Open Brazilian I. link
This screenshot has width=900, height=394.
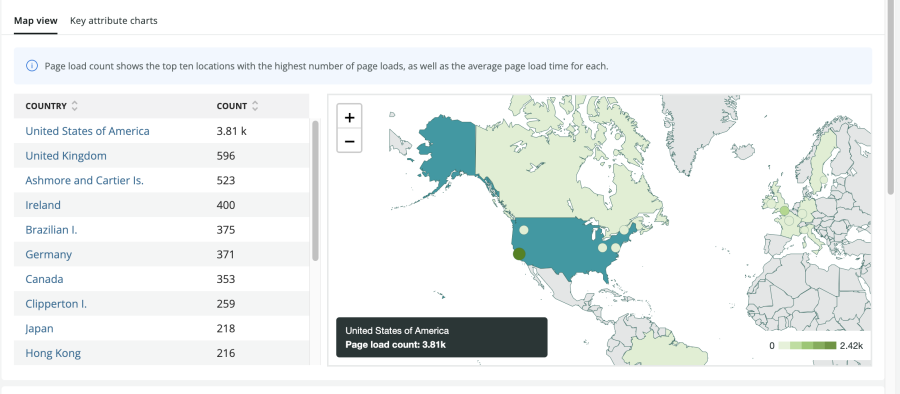[x=51, y=230]
